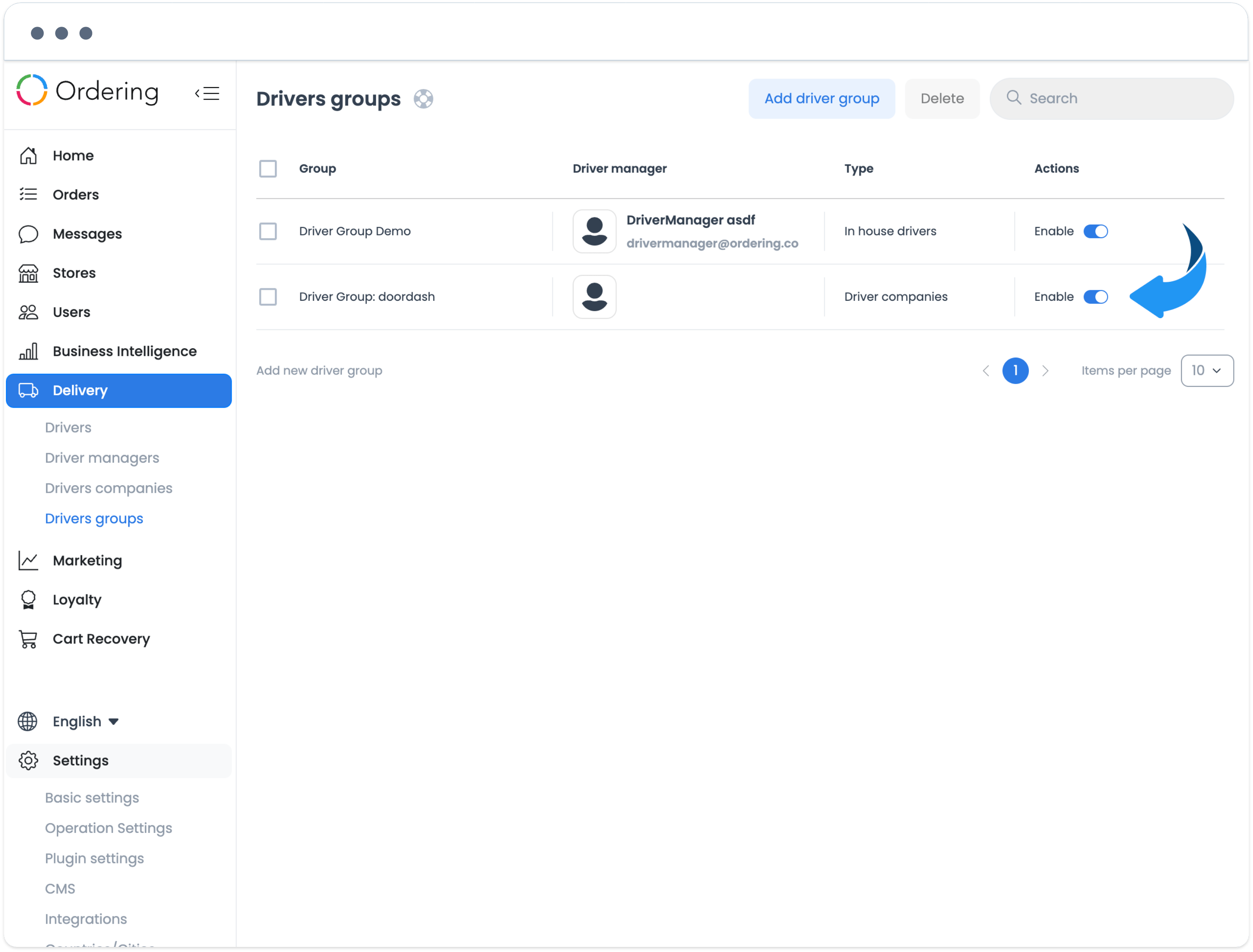The width and height of the screenshot is (1253, 952).
Task: Collapse the sidebar with the menu icon
Action: point(207,93)
